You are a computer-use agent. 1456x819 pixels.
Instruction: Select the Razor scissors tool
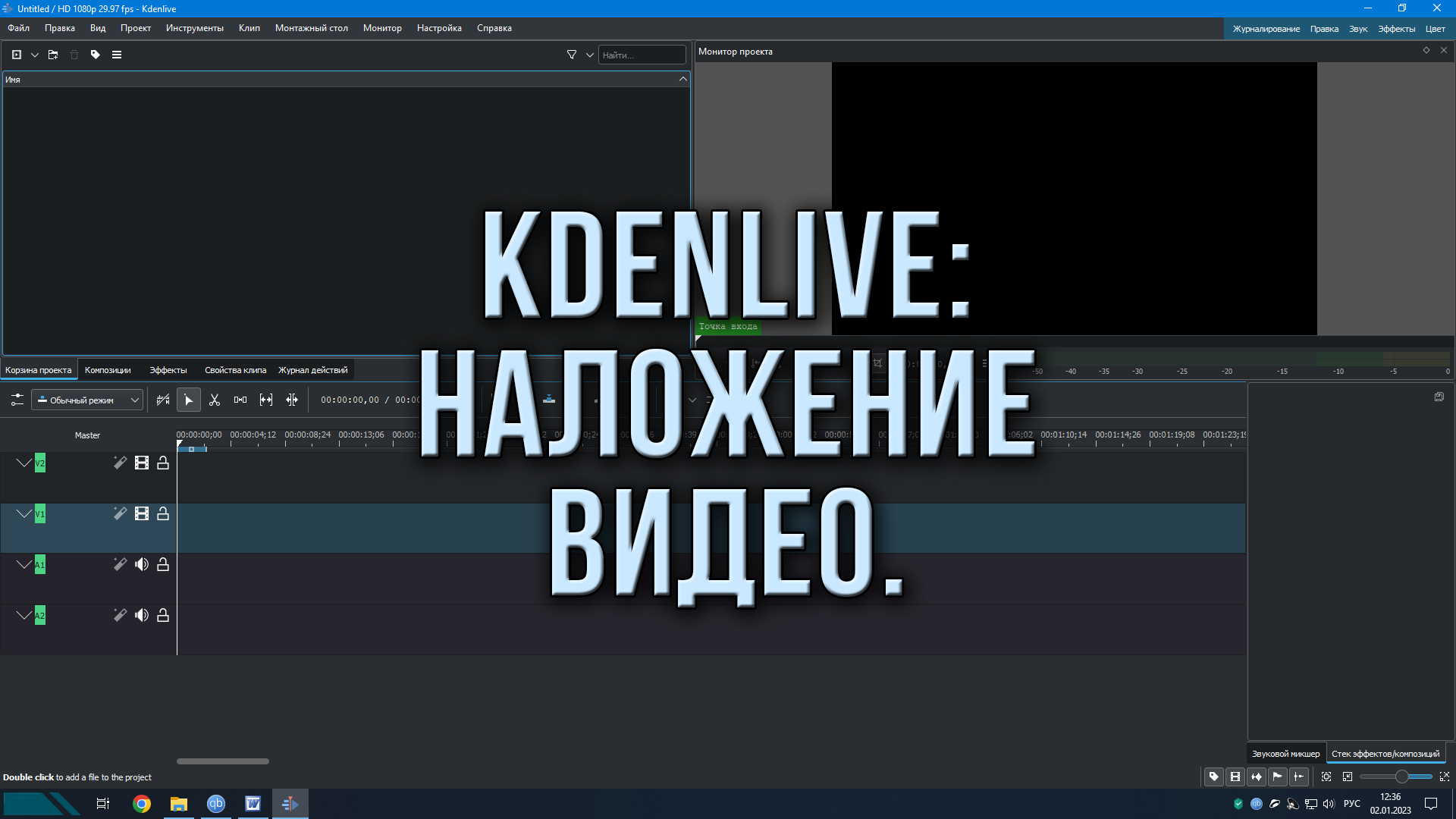coord(215,400)
